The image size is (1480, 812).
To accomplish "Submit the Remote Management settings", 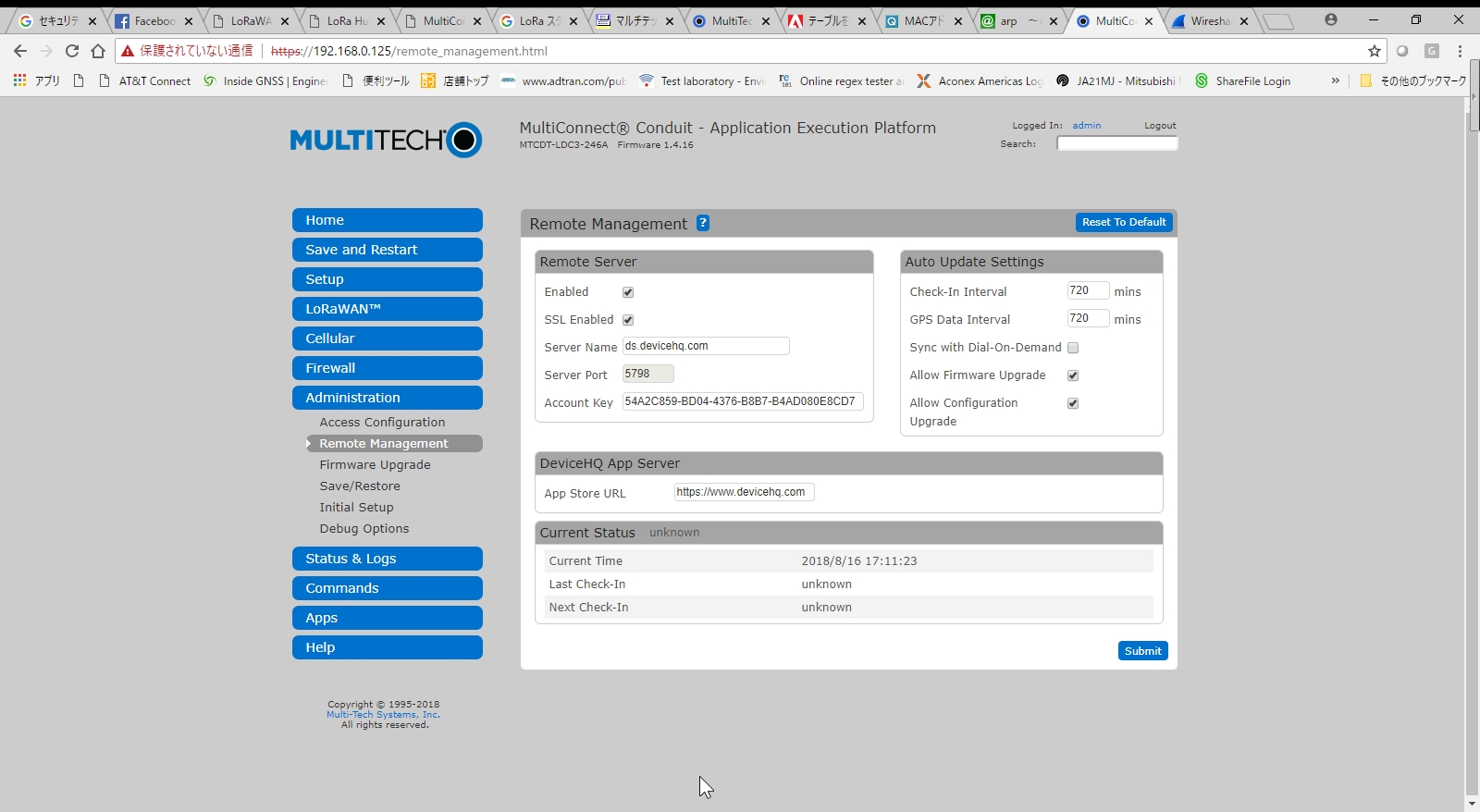I will tap(1143, 651).
